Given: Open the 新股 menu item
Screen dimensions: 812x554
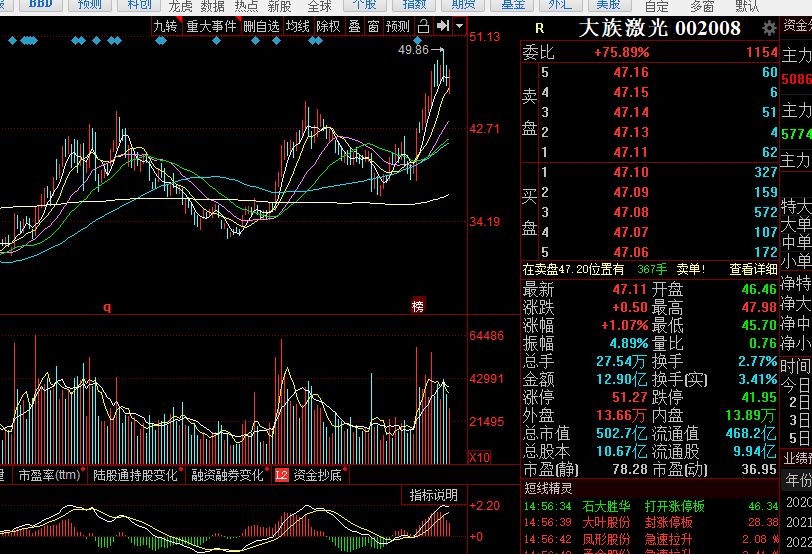Looking at the screenshot, I should pyautogui.click(x=280, y=6).
